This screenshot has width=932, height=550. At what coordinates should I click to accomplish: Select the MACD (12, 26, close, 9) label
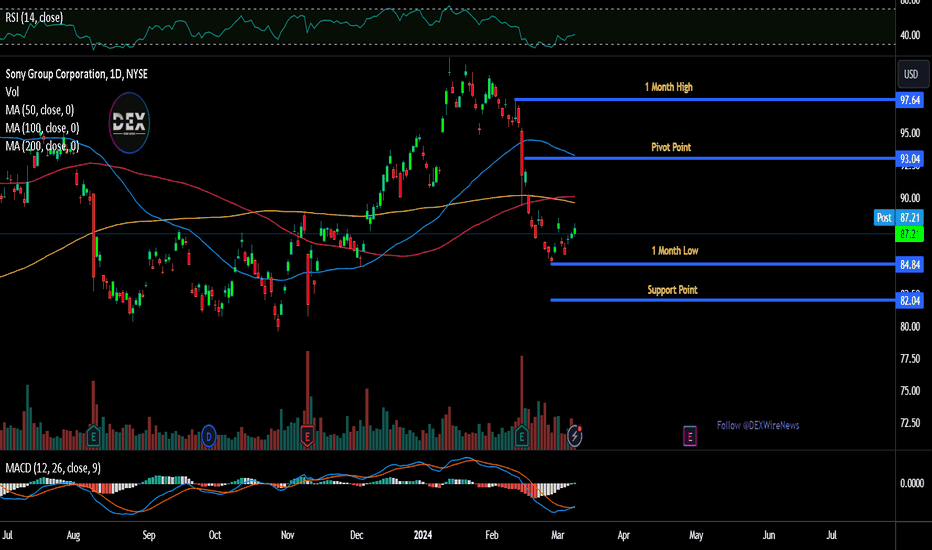coord(53,468)
